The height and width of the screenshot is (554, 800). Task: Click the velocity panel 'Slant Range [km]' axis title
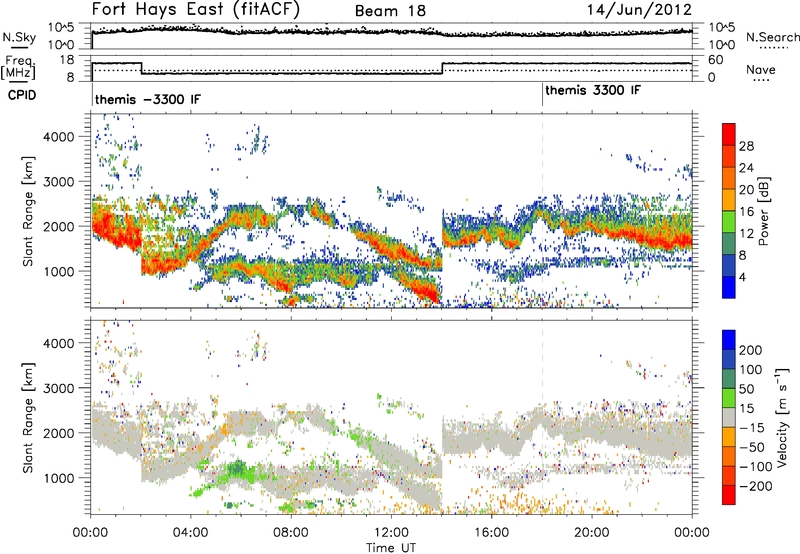28,418
